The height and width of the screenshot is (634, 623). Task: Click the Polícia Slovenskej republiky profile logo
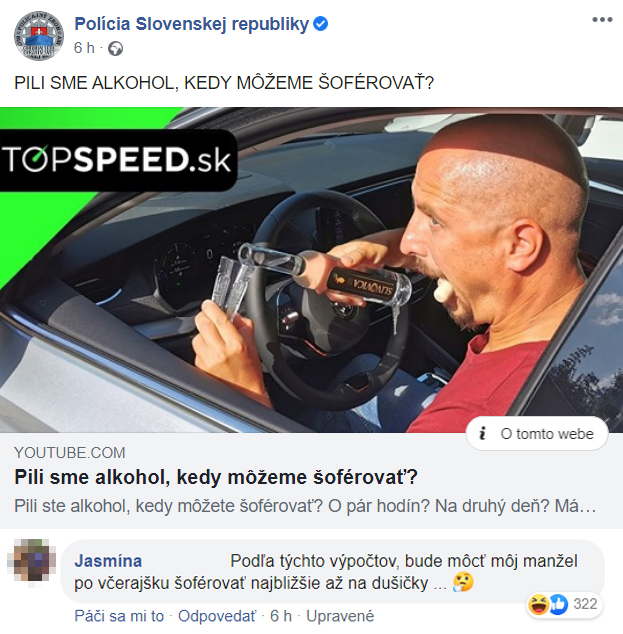pyautogui.click(x=39, y=36)
